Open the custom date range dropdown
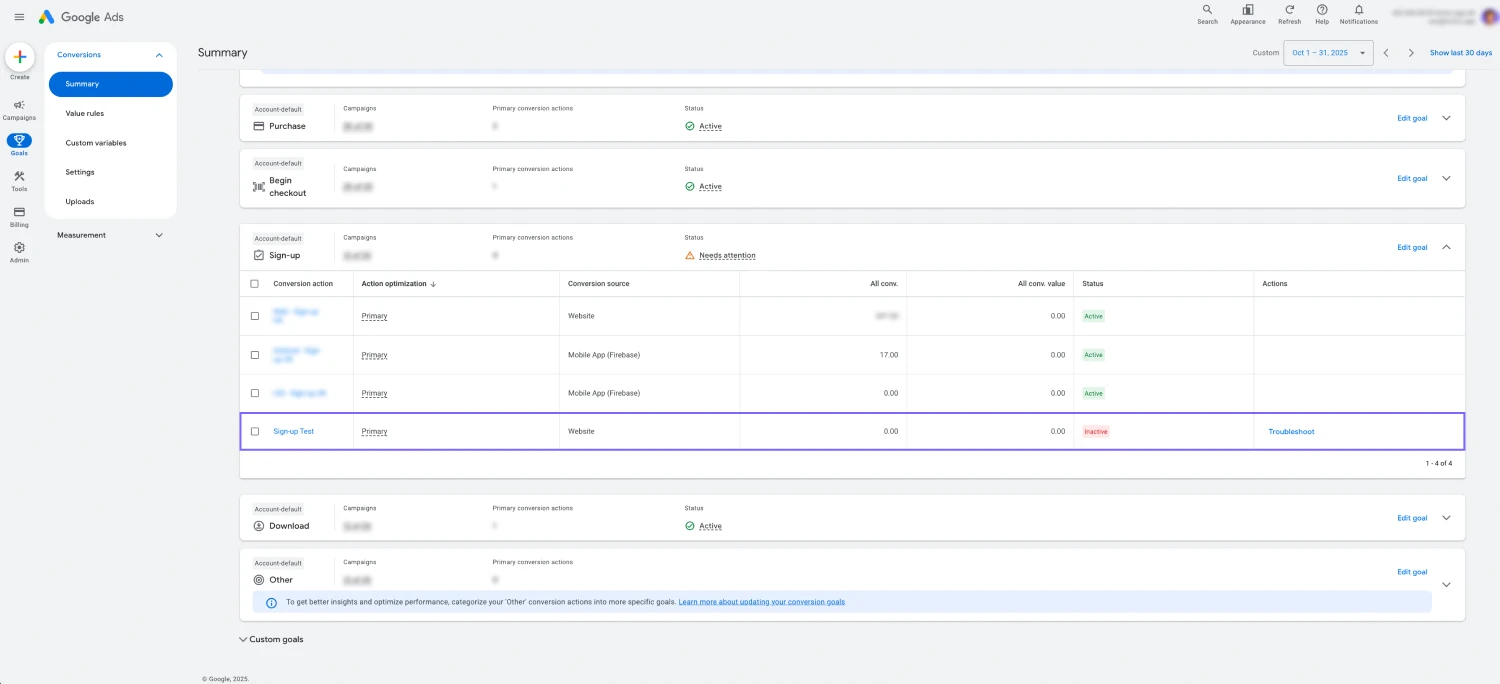Screen dimensions: 1500x684 click(x=1328, y=52)
